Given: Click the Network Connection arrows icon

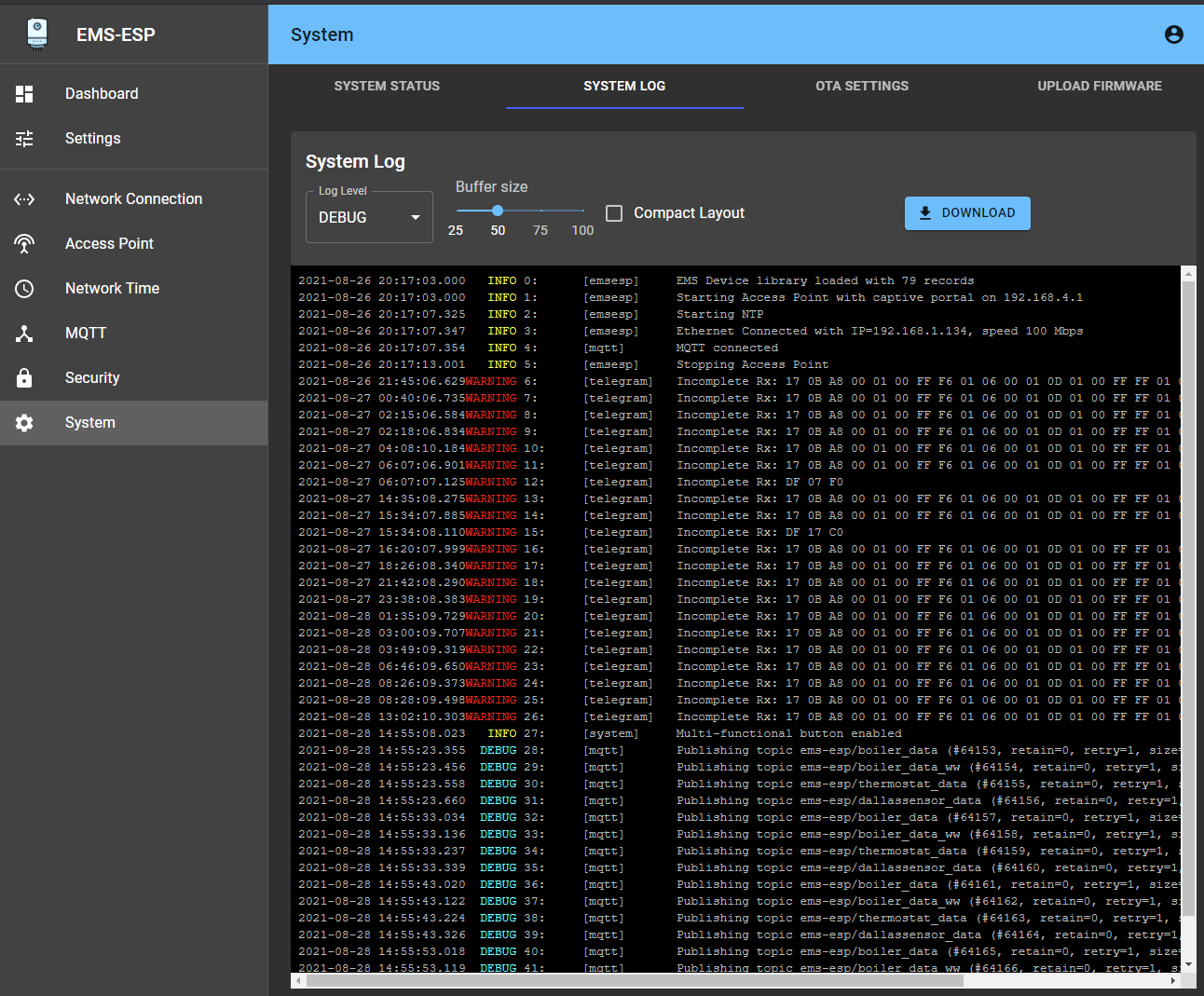Looking at the screenshot, I should point(24,199).
